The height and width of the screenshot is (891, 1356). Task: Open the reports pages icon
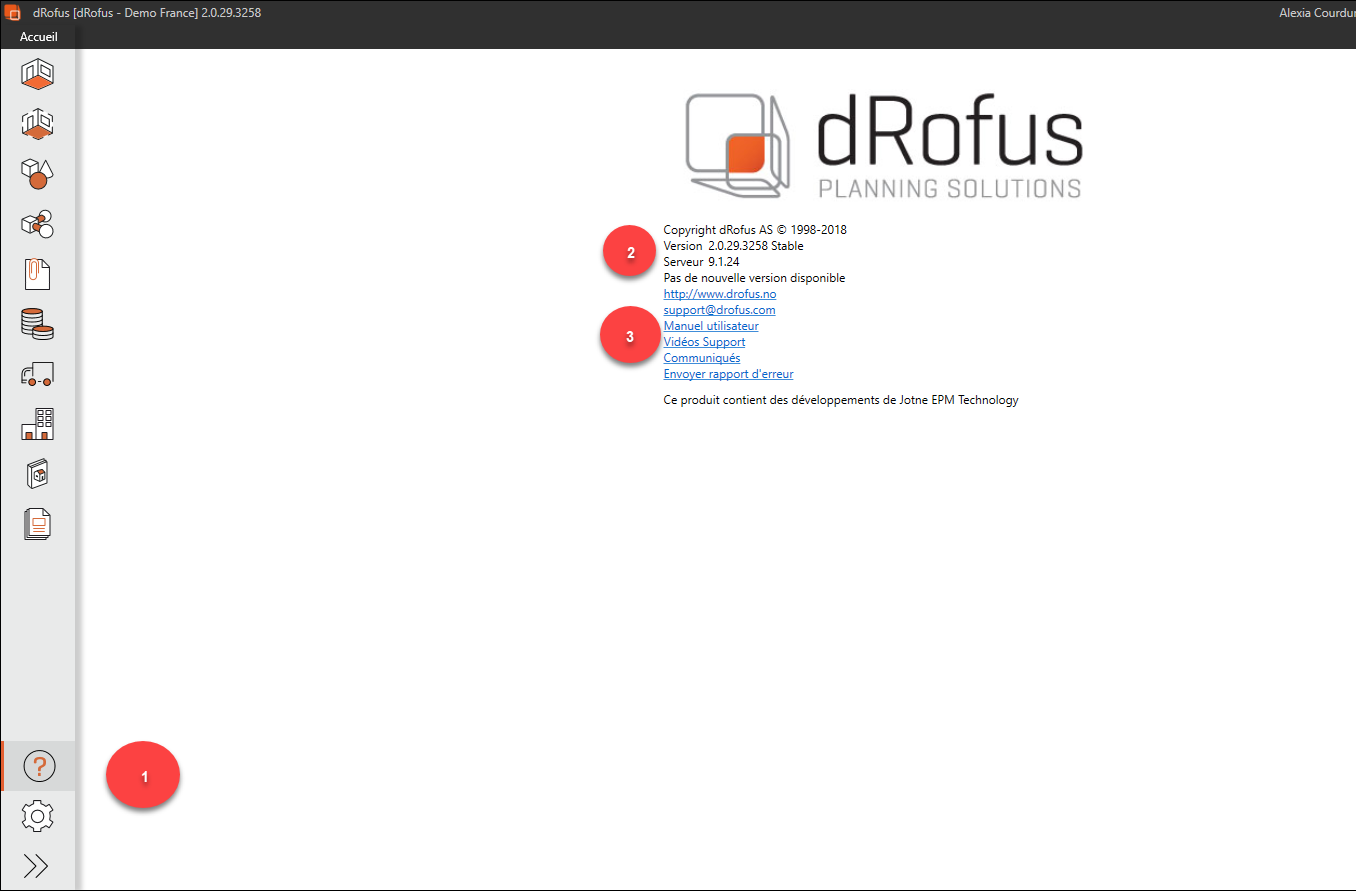[38, 524]
